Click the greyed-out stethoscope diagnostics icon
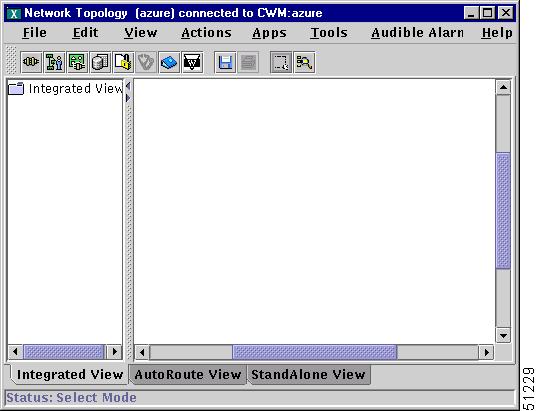Viewport: 537px width, 411px height. [146, 62]
